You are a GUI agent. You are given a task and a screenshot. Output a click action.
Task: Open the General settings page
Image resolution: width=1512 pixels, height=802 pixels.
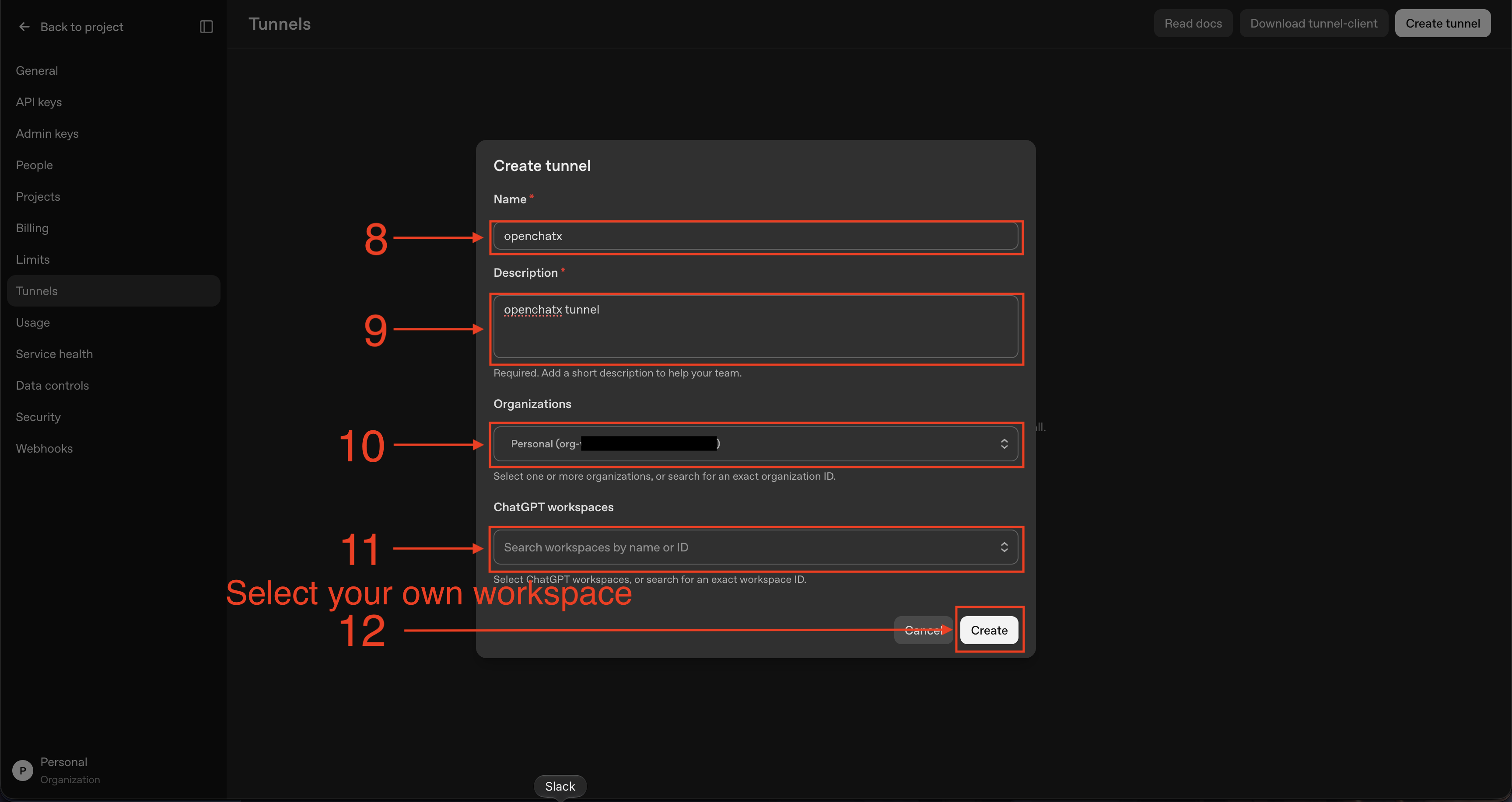(x=37, y=70)
